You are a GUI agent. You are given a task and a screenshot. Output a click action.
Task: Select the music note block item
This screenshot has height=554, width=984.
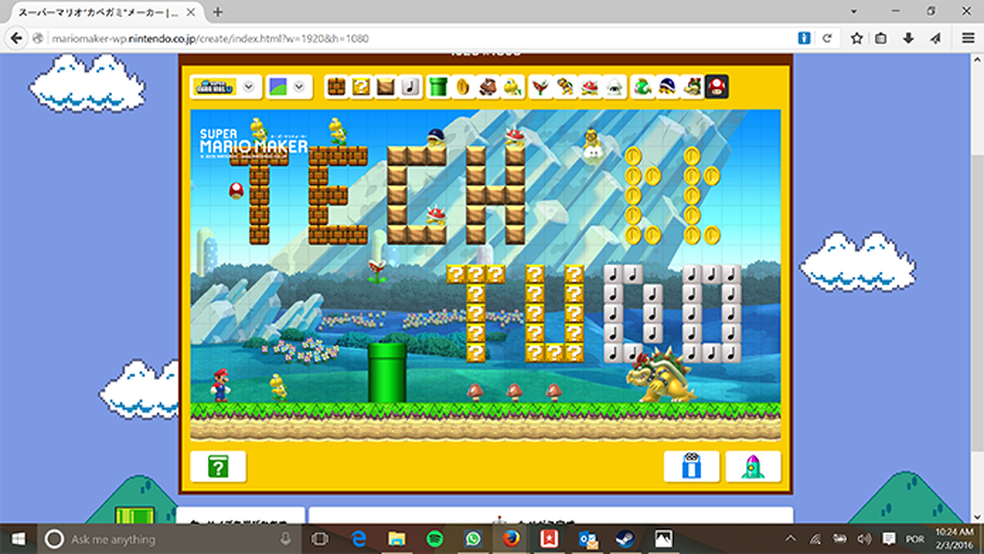(410, 87)
